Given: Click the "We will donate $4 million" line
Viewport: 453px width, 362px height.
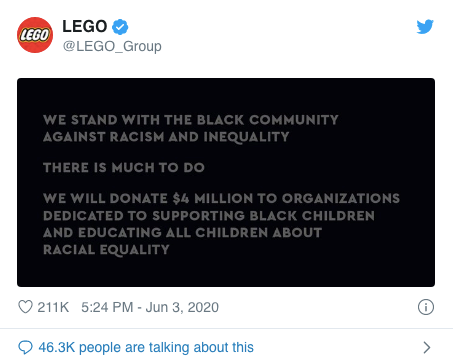Looking at the screenshot, I should pos(221,198).
